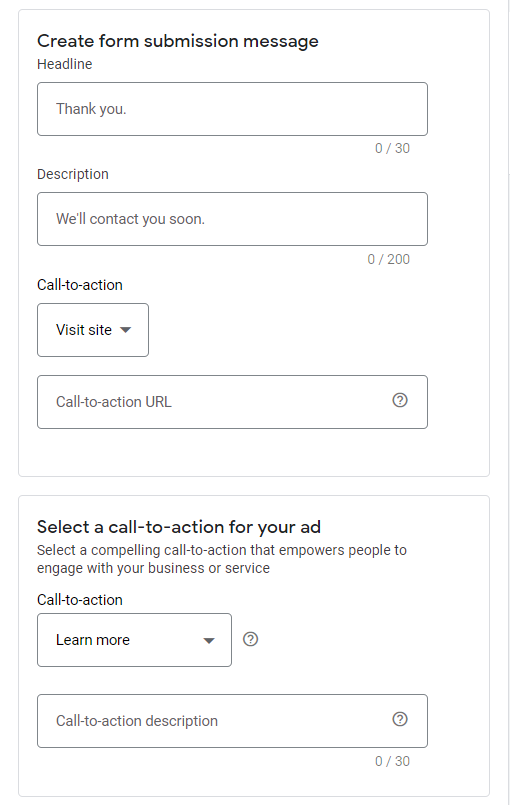Click the Call-to-action label above Learn more
510x805 pixels.
coord(80,600)
